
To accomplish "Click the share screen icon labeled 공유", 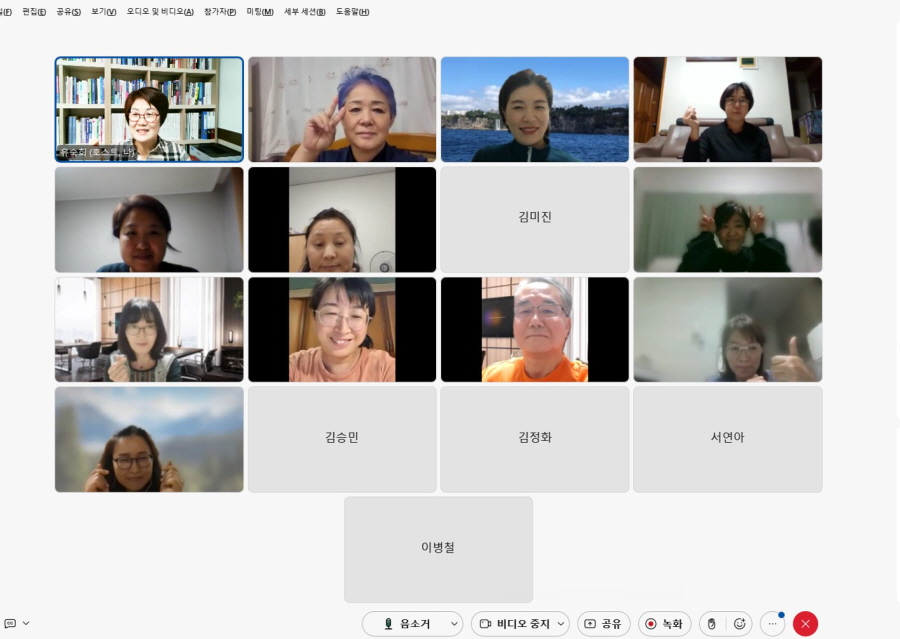I will [x=590, y=624].
